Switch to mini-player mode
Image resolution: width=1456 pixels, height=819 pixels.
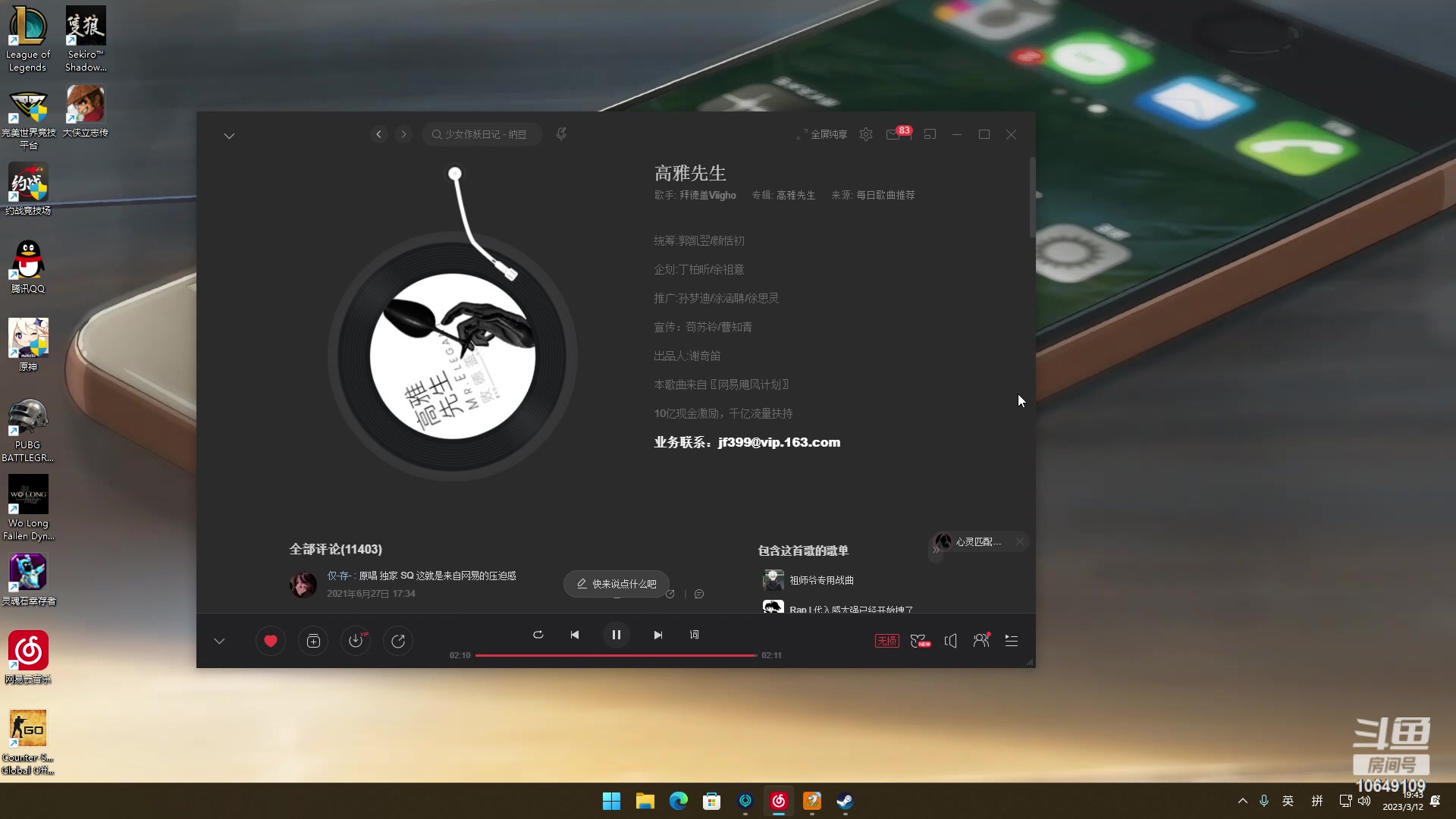930,134
